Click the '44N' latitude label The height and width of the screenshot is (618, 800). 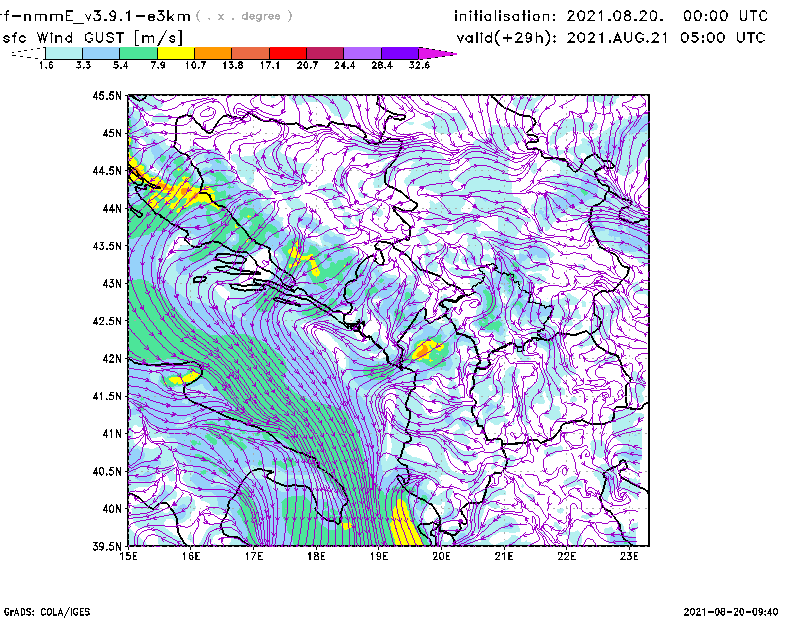[112, 208]
